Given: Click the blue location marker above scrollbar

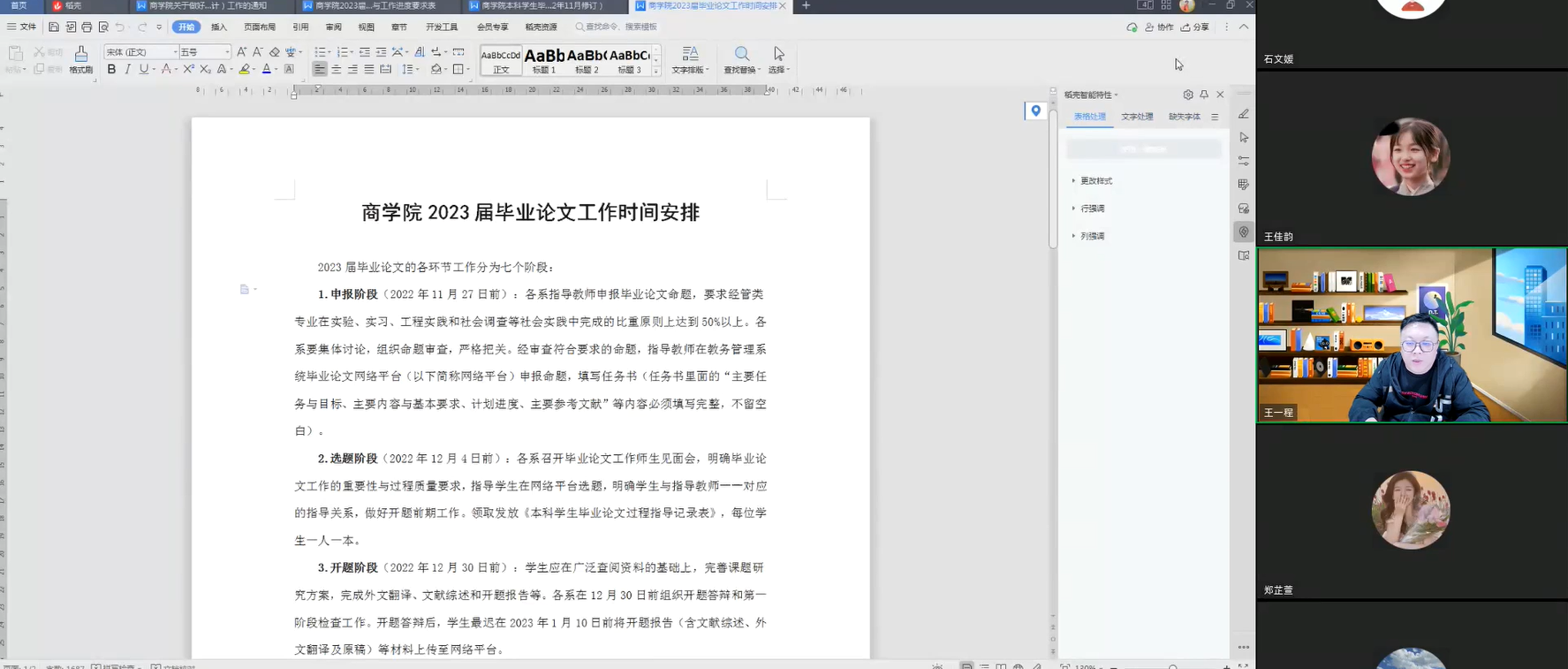Looking at the screenshot, I should (1035, 110).
